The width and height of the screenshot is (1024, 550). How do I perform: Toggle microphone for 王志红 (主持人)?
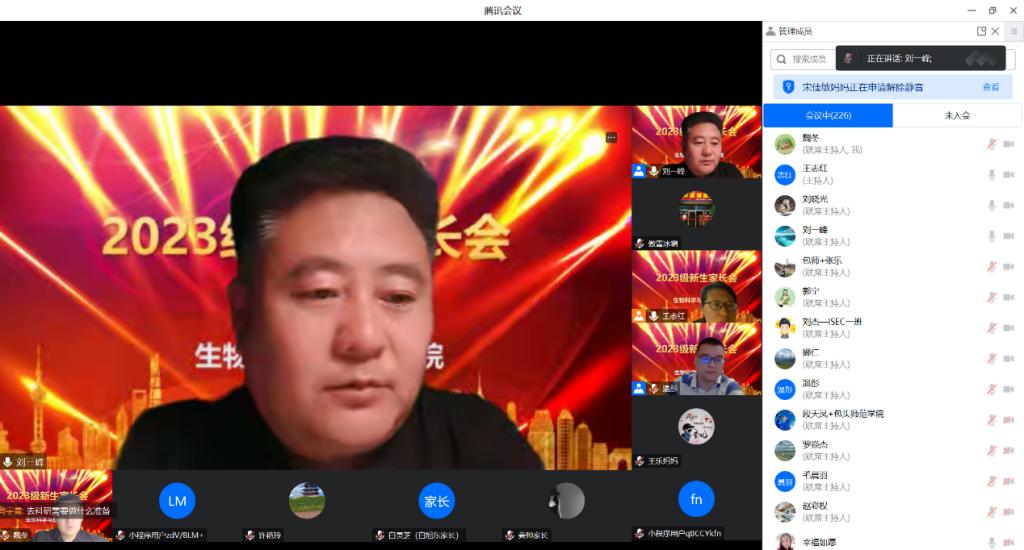click(x=991, y=174)
